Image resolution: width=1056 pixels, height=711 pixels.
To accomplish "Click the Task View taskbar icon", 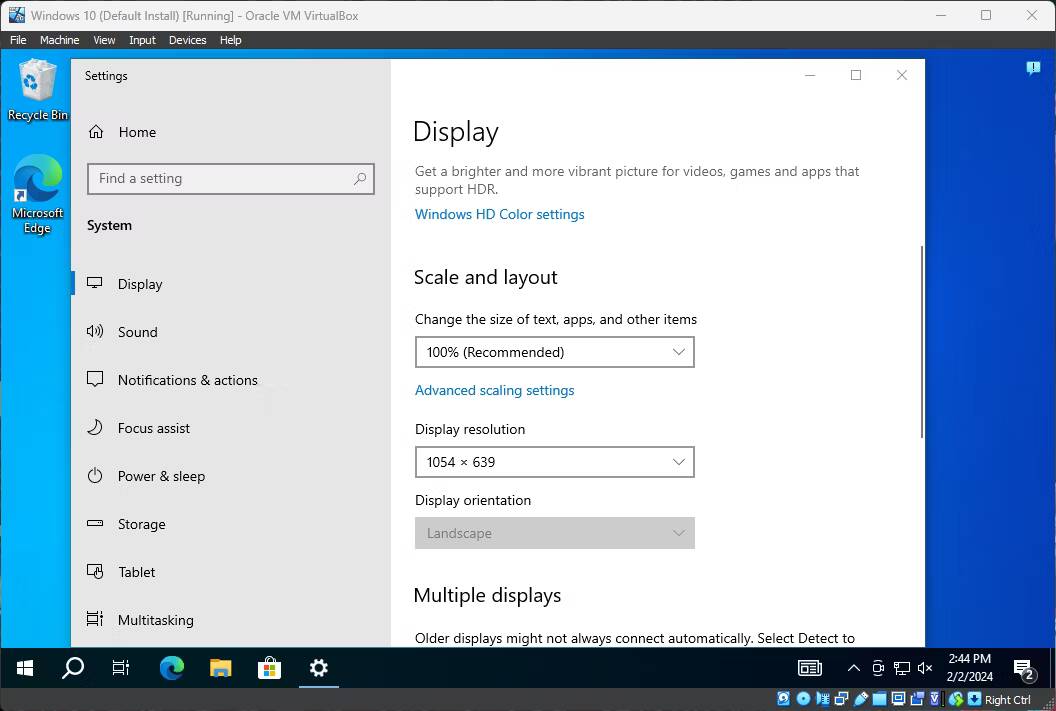I will tap(121, 668).
